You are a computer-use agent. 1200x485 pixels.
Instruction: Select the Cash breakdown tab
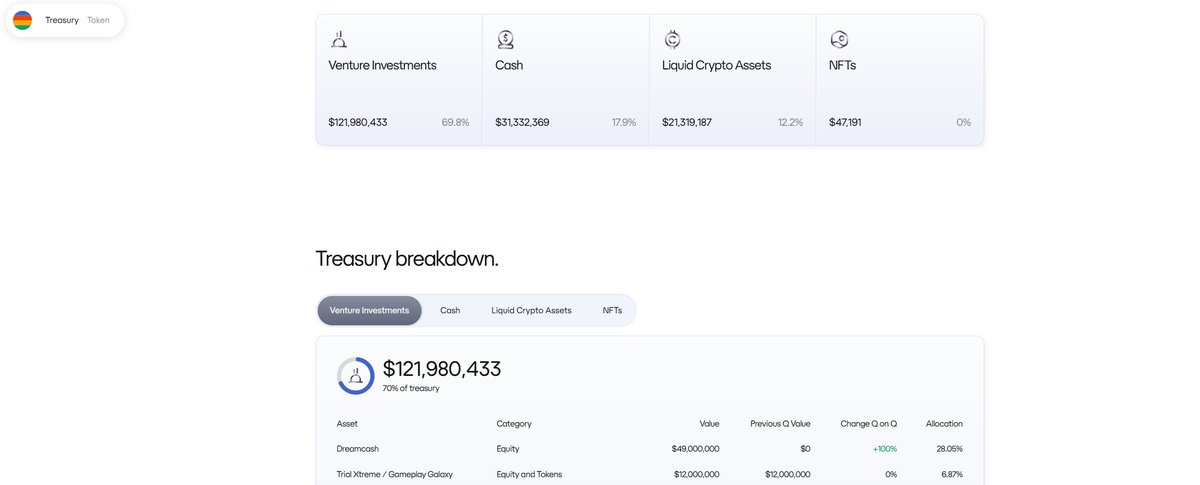coord(450,310)
